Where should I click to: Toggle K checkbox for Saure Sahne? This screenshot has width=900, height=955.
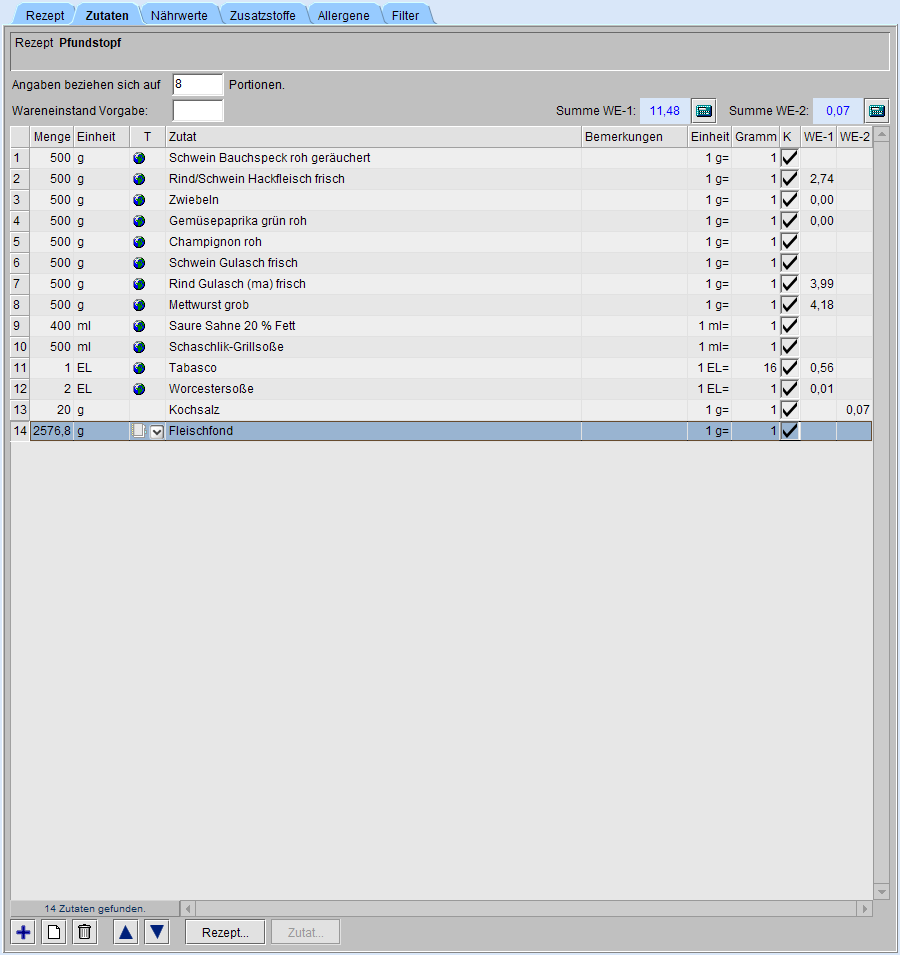pyautogui.click(x=790, y=326)
